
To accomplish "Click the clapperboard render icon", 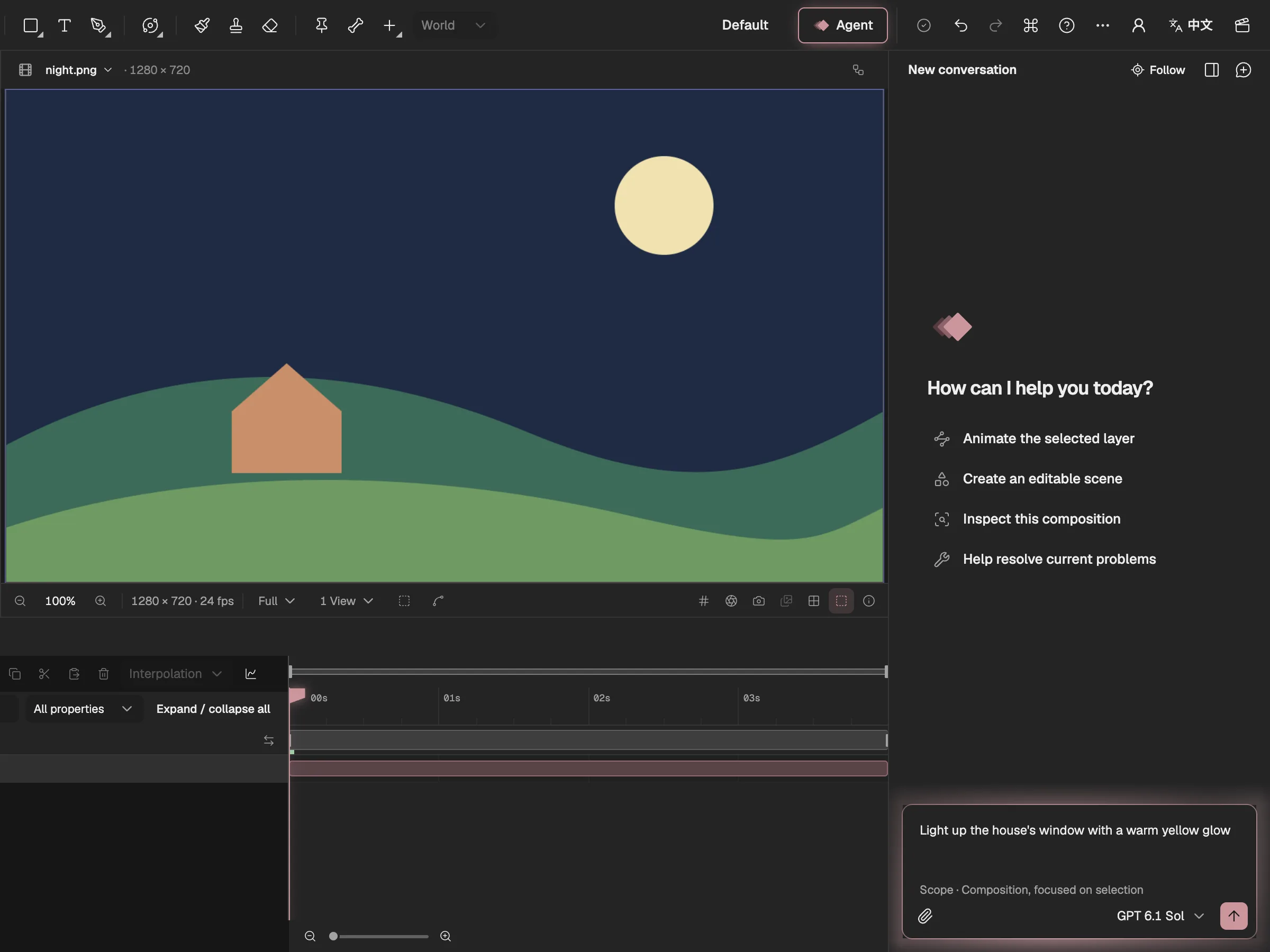I will (1242, 25).
